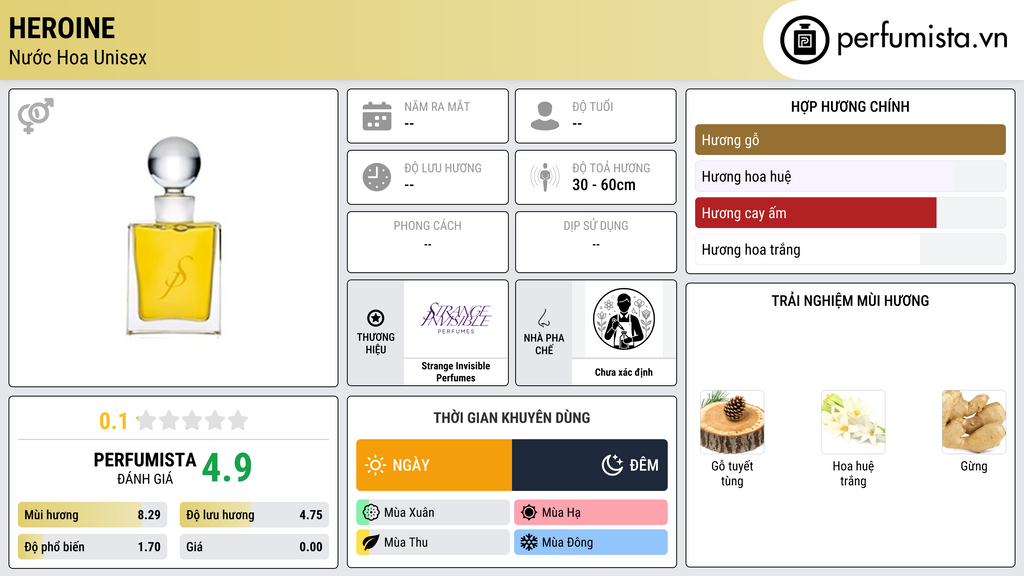Viewport: 1024px width, 576px height.
Task: Click the star badge icon above Thương hiệu
Action: [376, 318]
